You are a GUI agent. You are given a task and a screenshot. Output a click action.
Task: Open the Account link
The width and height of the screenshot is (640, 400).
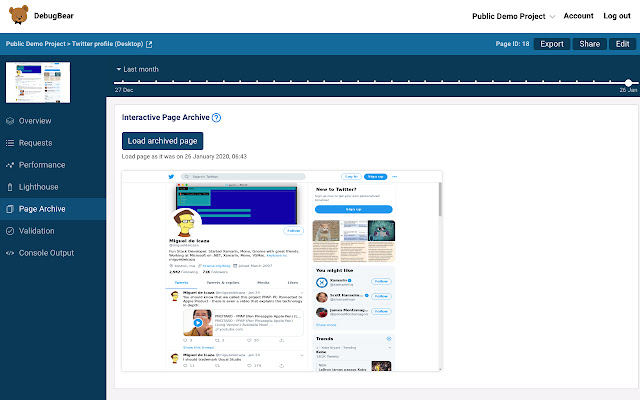tap(578, 16)
